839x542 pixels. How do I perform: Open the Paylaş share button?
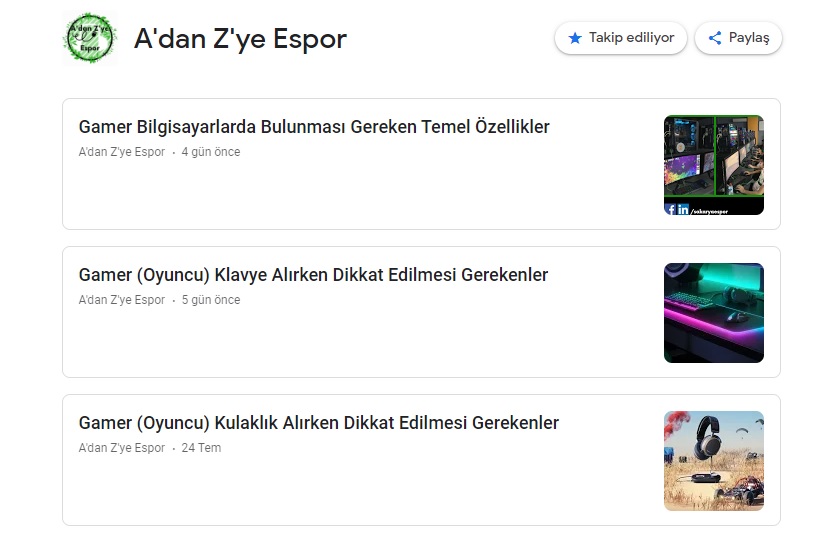tap(738, 38)
